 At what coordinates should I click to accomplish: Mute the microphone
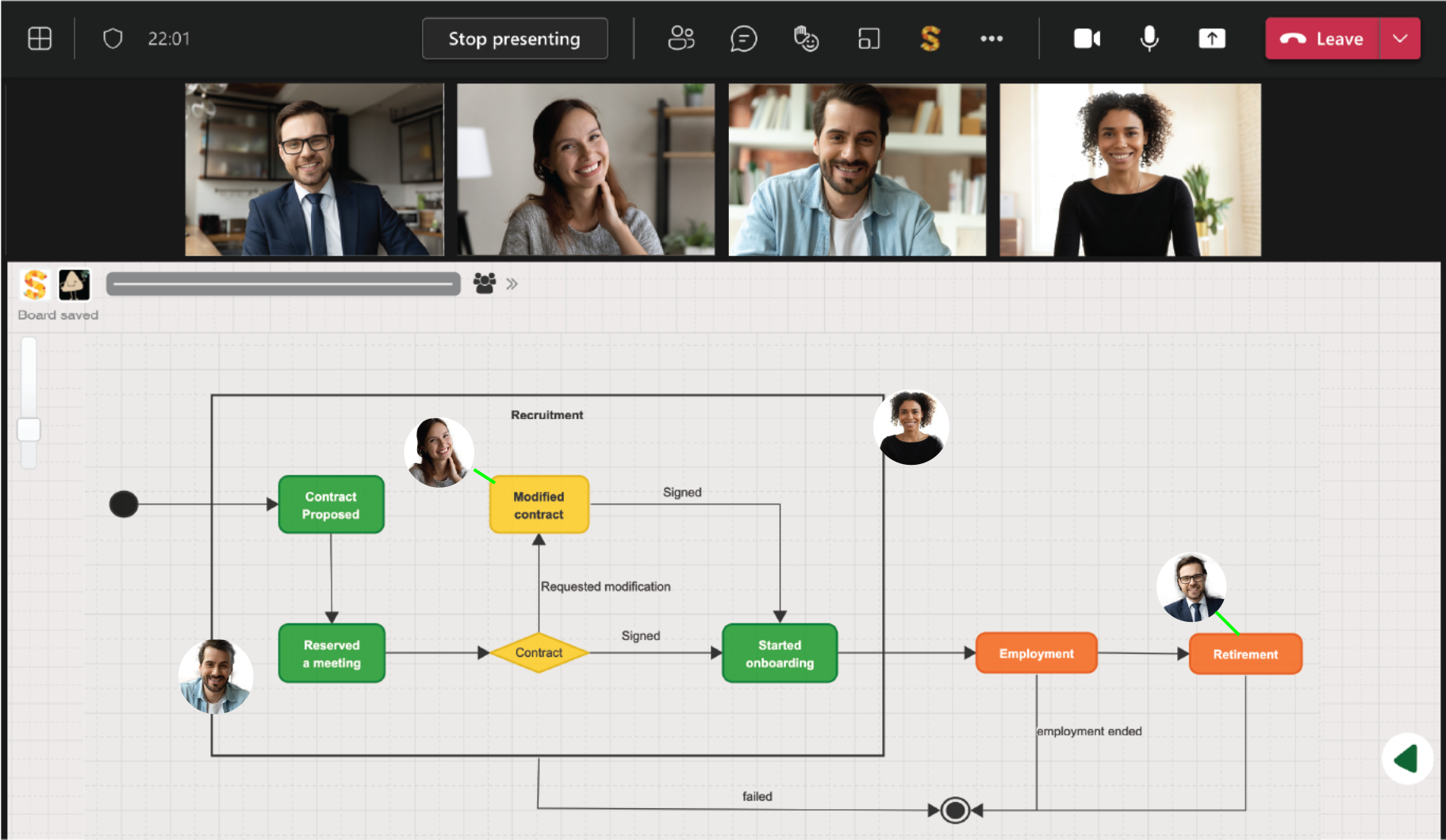tap(1149, 38)
